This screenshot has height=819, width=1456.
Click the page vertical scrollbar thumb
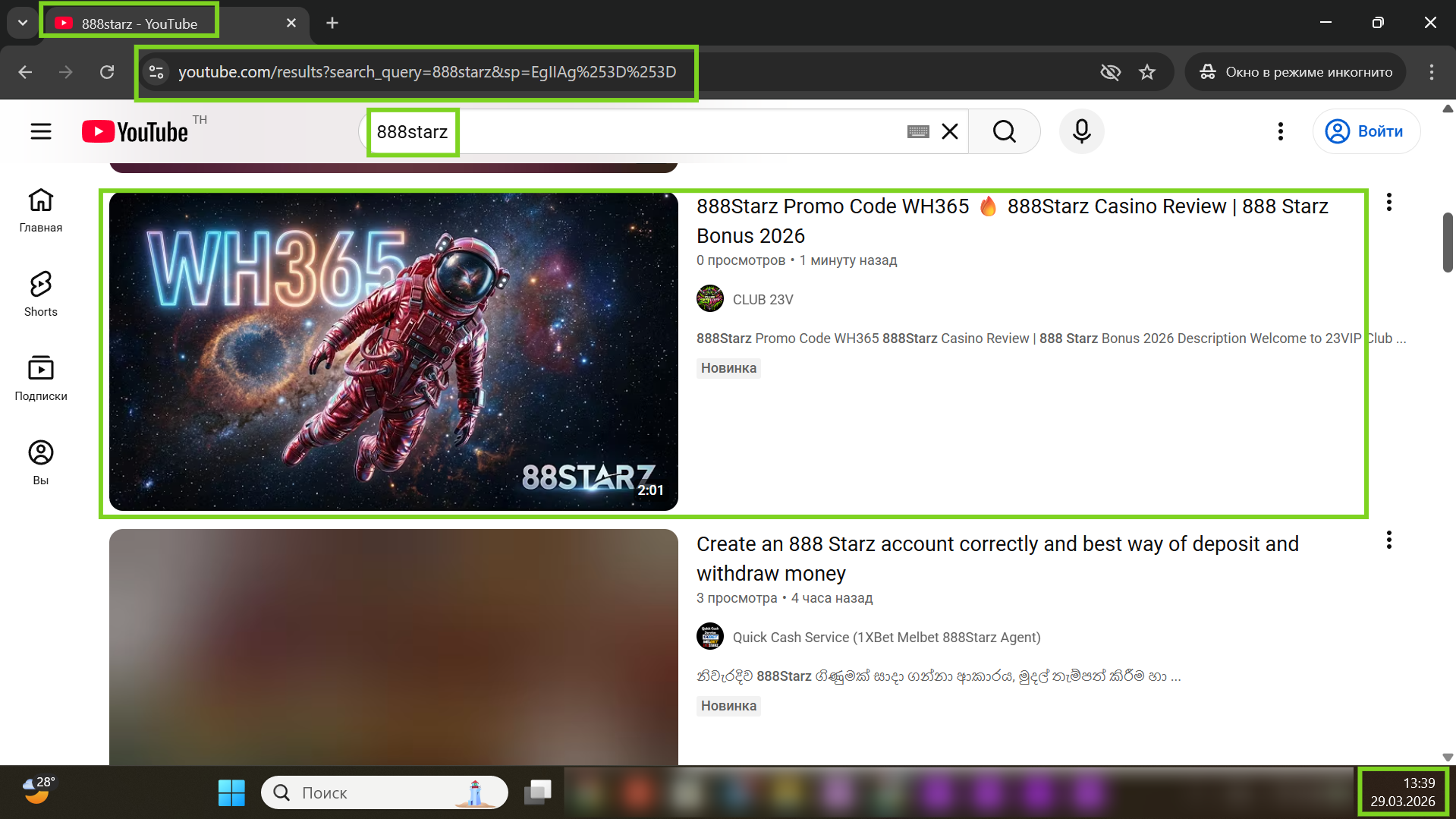[x=1448, y=243]
